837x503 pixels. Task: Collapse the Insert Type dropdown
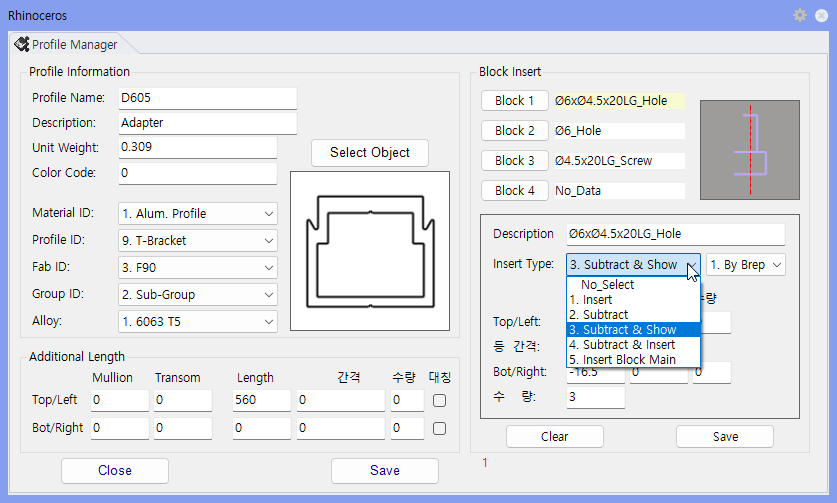633,265
